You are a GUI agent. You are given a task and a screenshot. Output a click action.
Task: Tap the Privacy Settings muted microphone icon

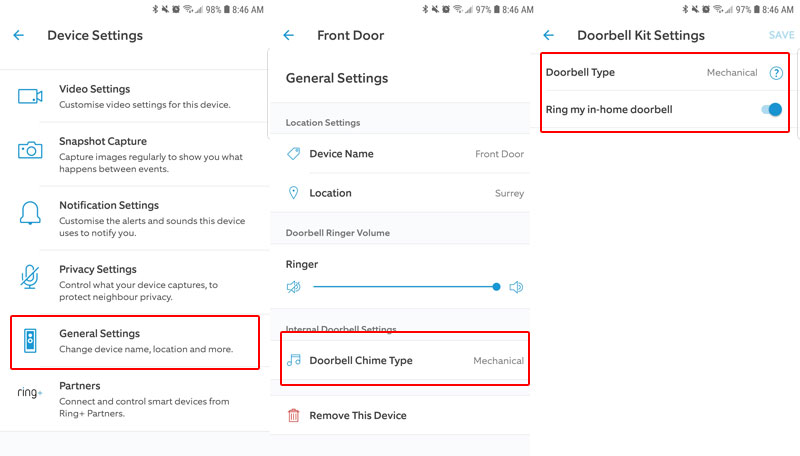(x=30, y=276)
